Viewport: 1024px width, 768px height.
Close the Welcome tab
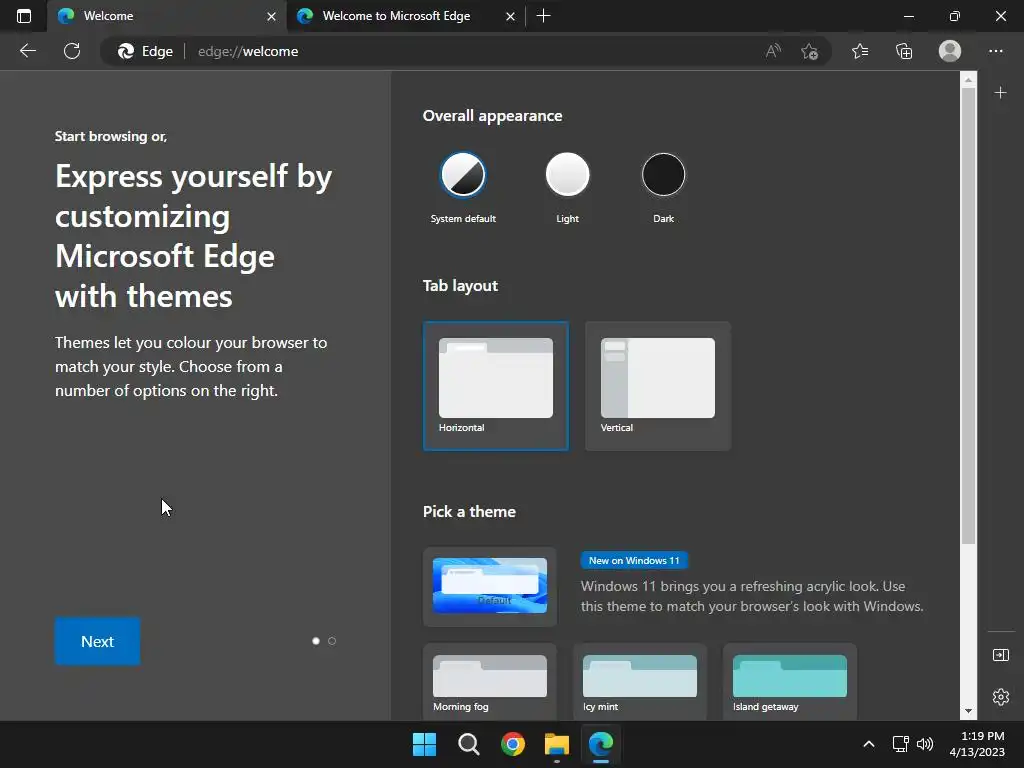272,16
